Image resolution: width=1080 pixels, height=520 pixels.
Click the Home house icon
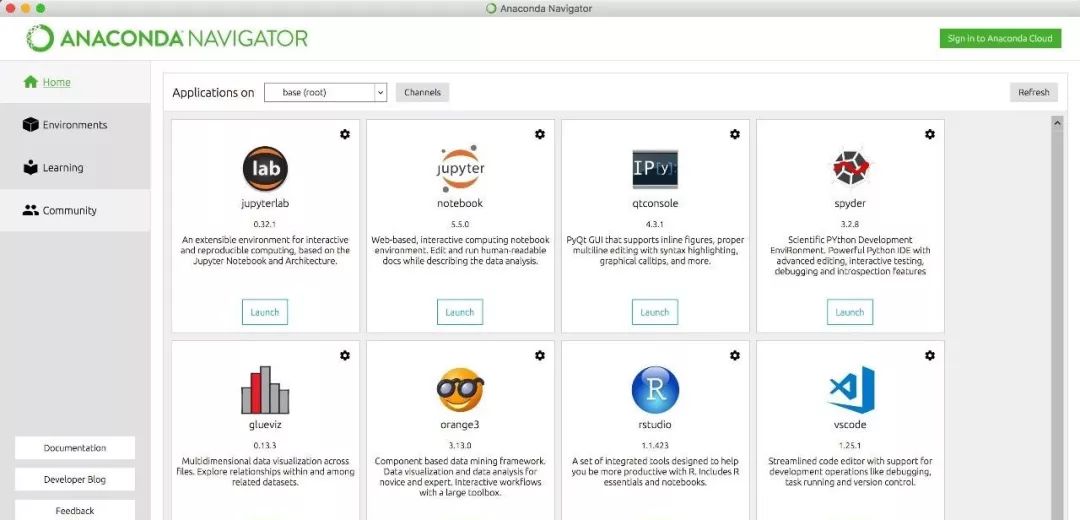(x=30, y=82)
